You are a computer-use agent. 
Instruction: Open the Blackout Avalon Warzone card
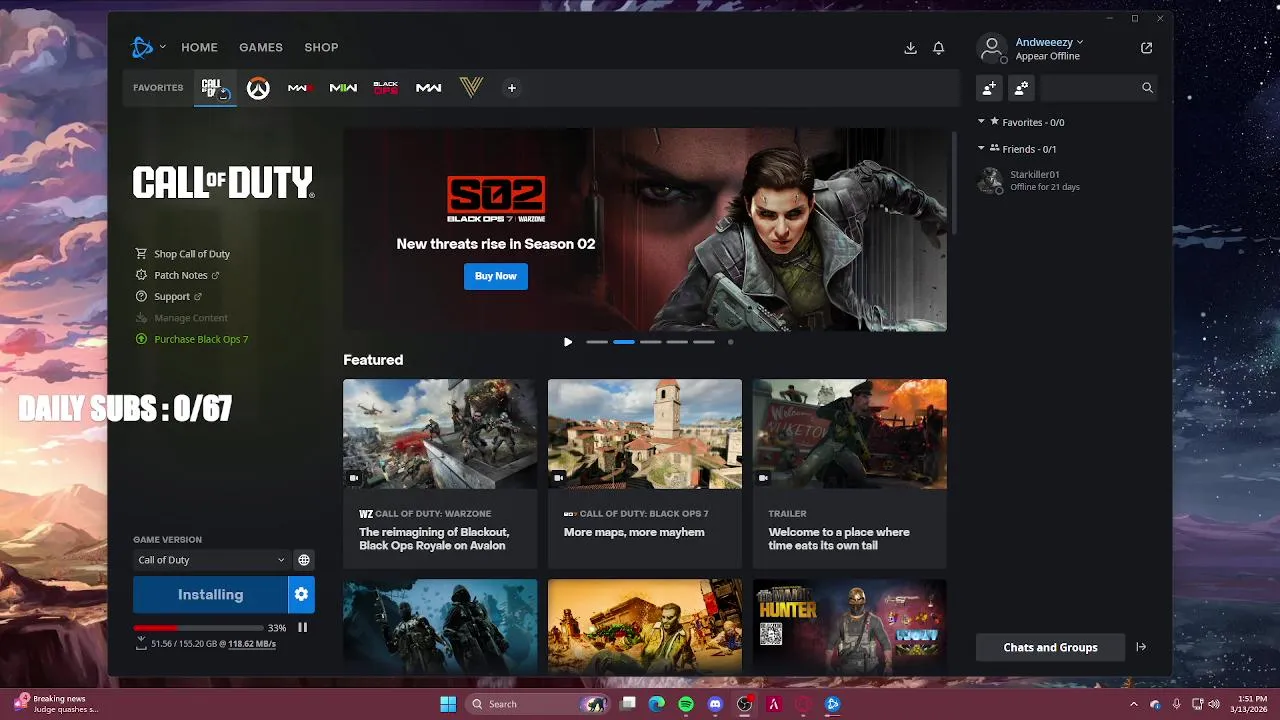pos(440,474)
